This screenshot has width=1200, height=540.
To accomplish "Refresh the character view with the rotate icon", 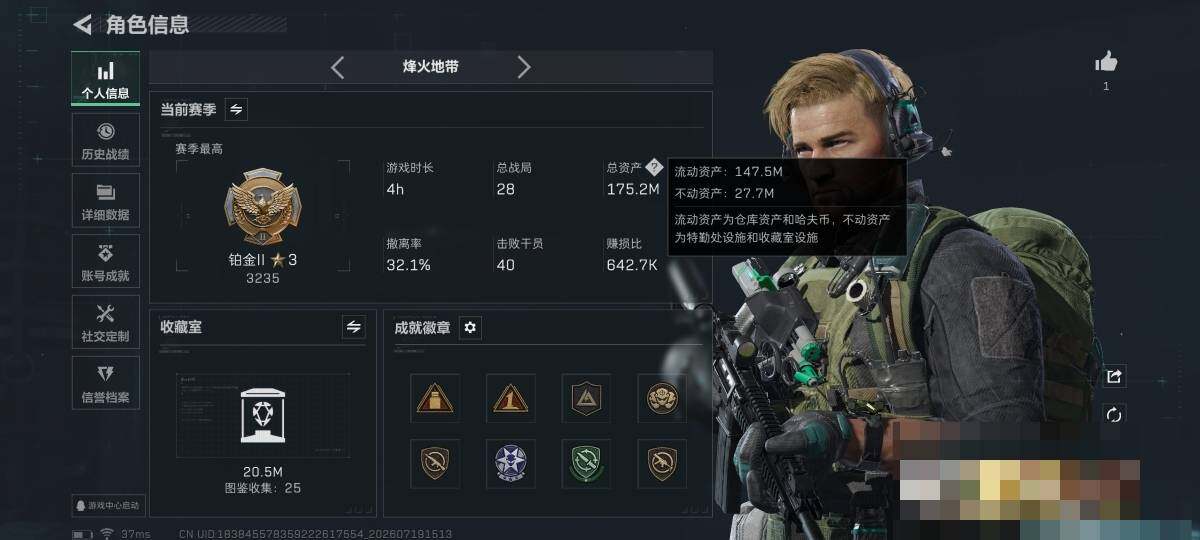I will coord(1114,414).
